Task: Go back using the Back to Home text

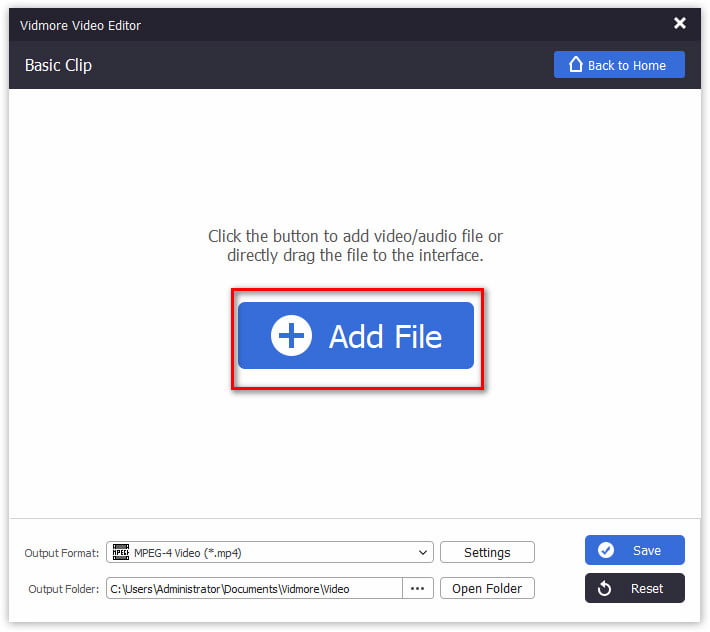Action: coord(627,65)
